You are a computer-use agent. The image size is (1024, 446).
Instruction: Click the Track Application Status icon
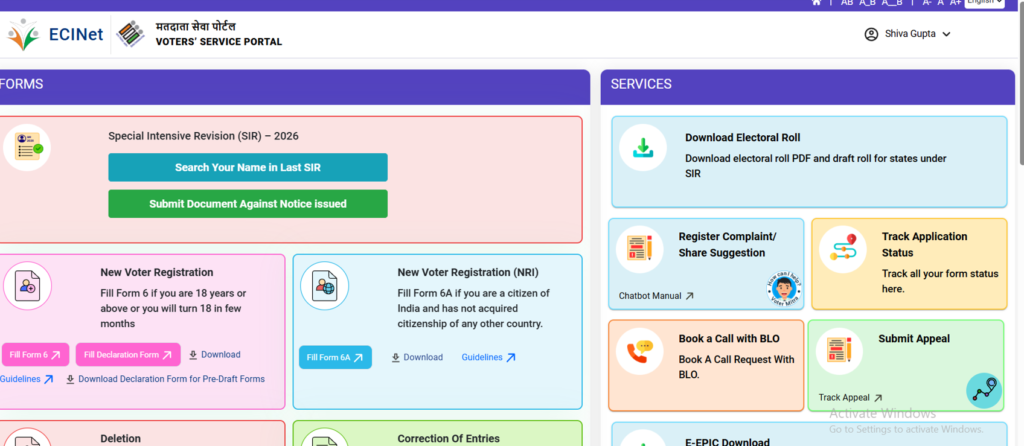click(x=842, y=250)
